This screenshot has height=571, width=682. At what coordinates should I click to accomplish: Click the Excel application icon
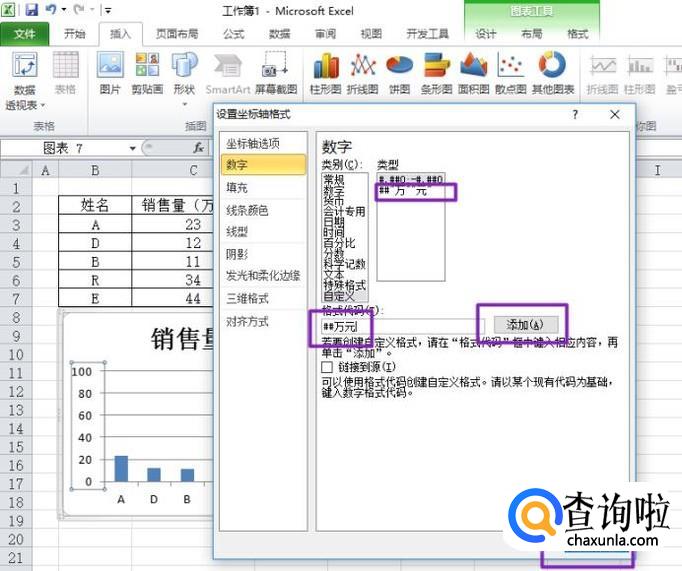pyautogui.click(x=9, y=10)
